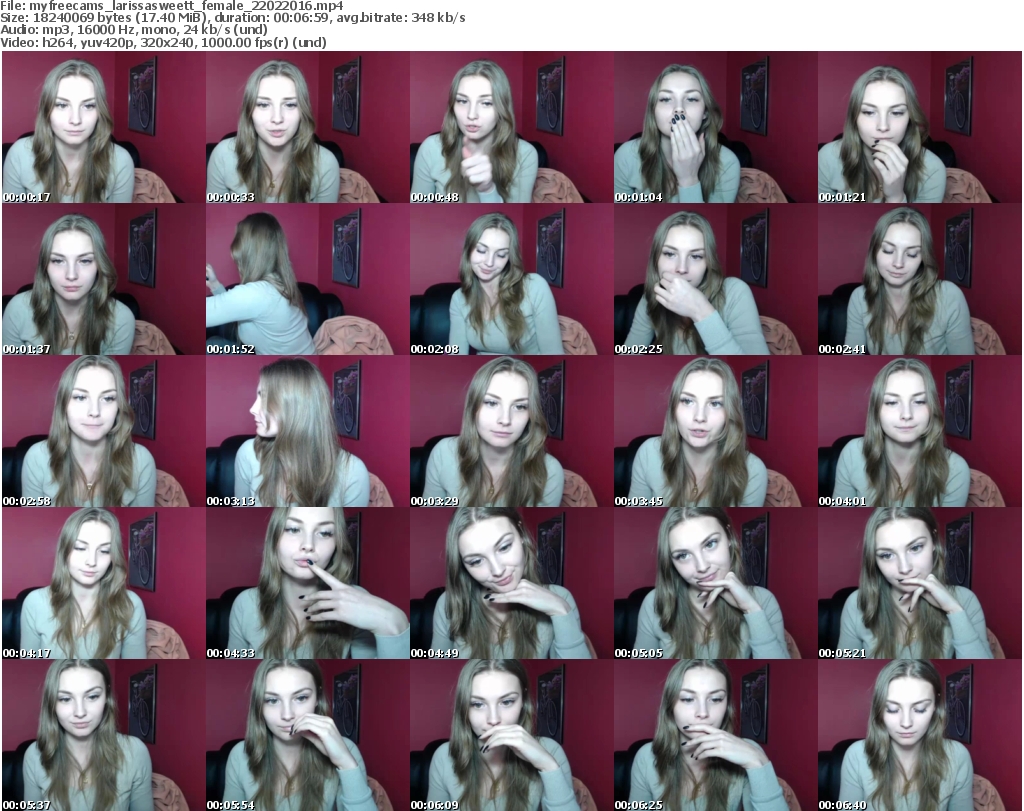The width and height of the screenshot is (1024, 811).
Task: Pick the frame stamped 00:02:58
Action: point(104,432)
